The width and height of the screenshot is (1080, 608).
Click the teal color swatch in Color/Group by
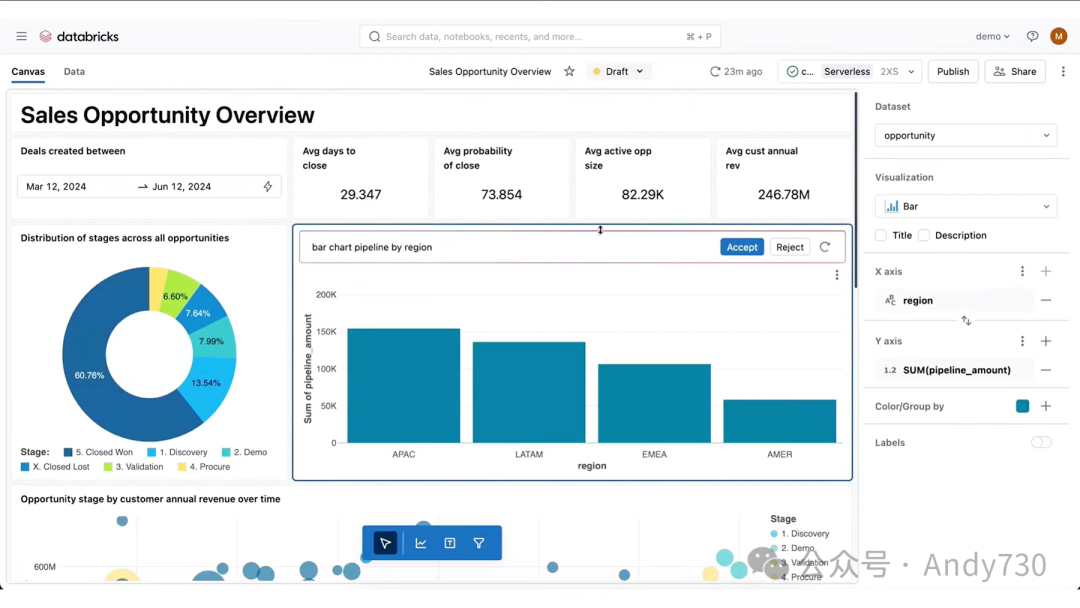1022,406
